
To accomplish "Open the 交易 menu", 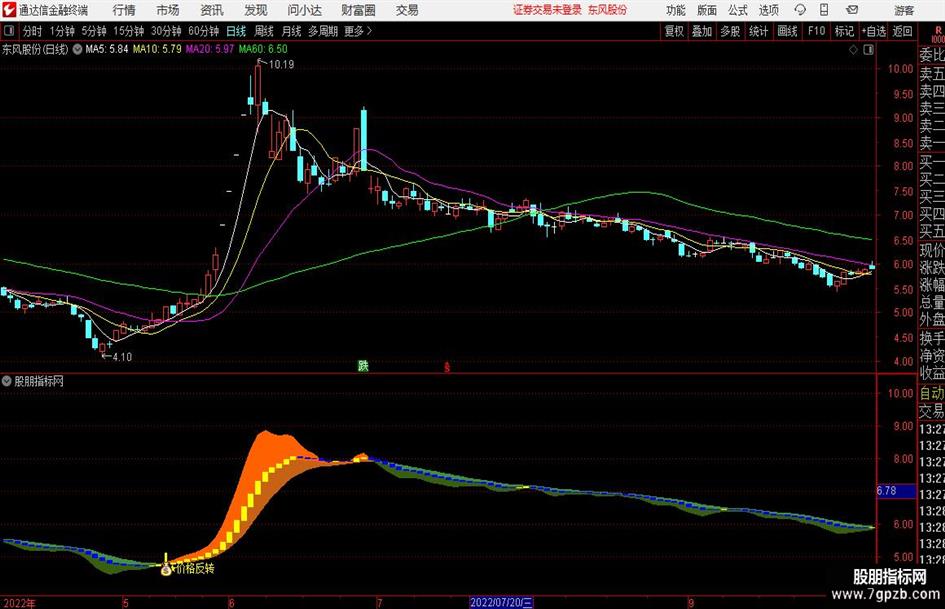I will click(407, 10).
